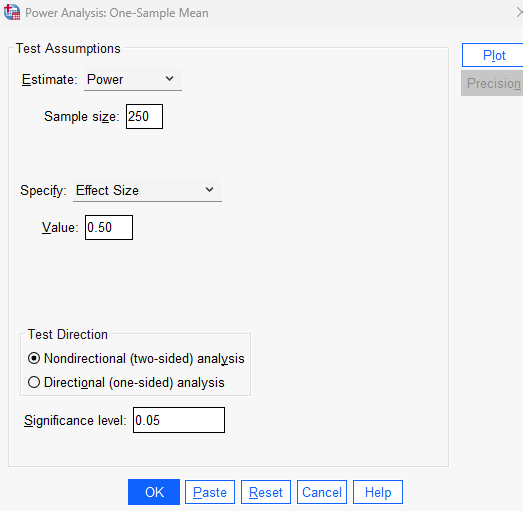The image size is (523, 511).
Task: Cancel the power analysis dialog
Action: point(322,492)
